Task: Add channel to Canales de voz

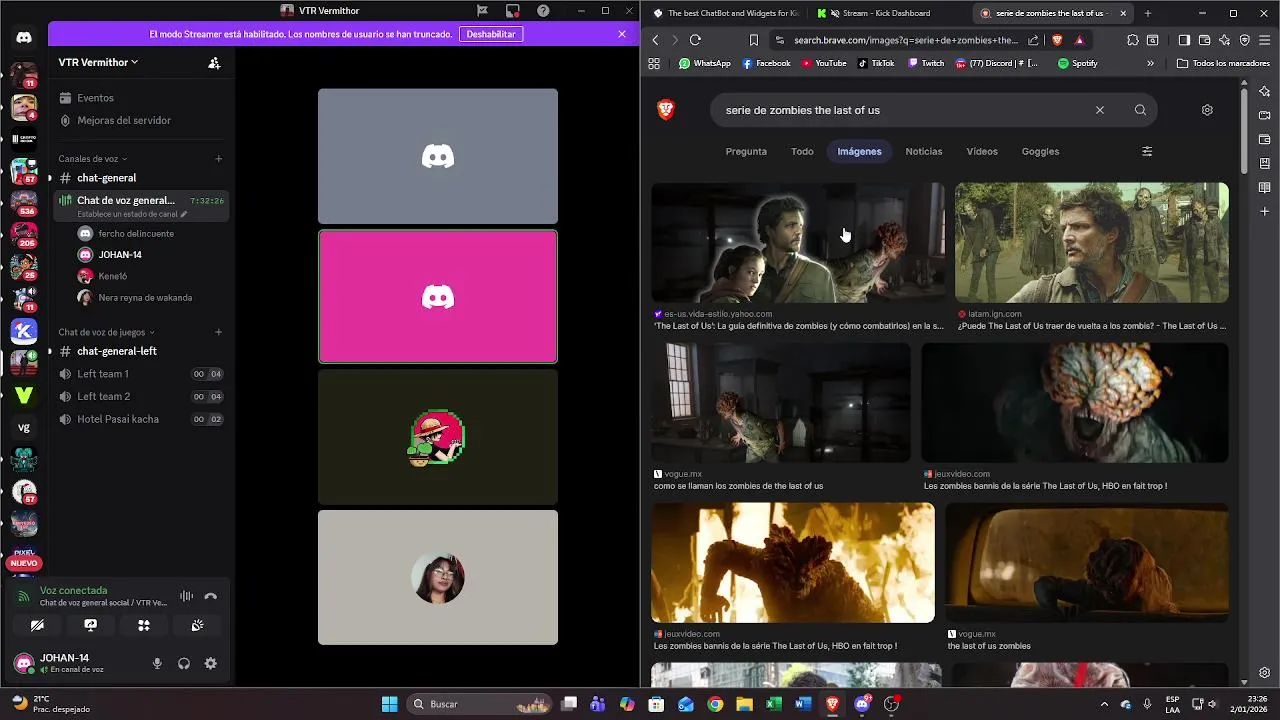Action: point(219,159)
